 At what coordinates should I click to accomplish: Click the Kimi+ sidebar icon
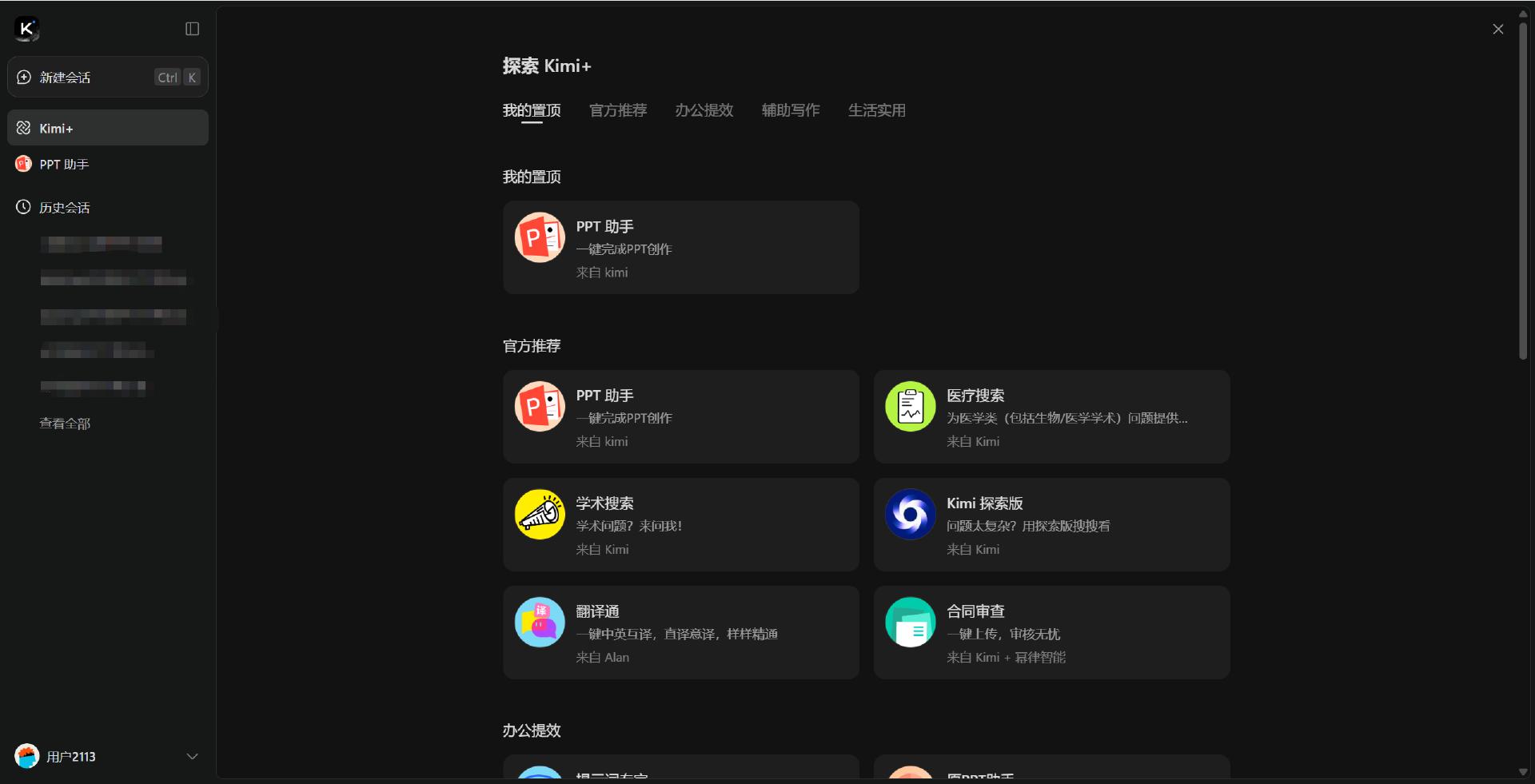tap(24, 128)
